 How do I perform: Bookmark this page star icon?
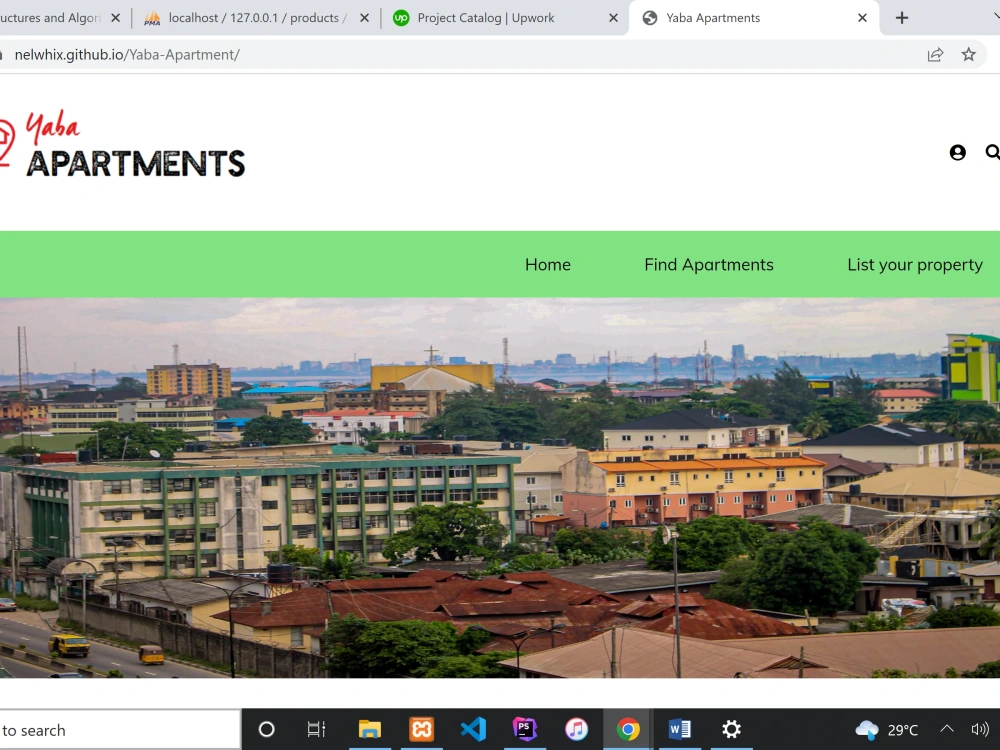pos(968,55)
